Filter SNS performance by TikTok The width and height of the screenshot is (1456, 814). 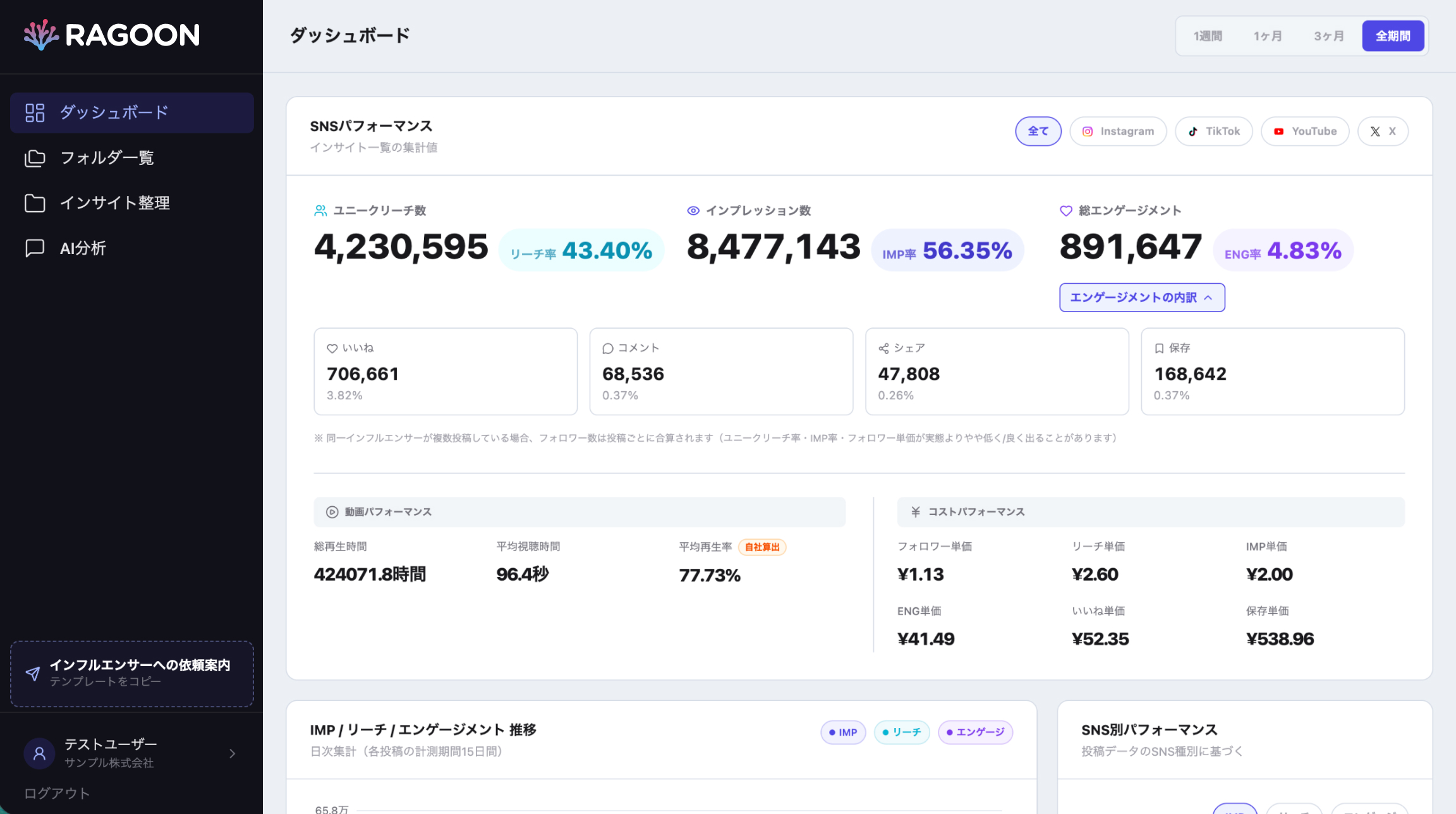[1214, 131]
